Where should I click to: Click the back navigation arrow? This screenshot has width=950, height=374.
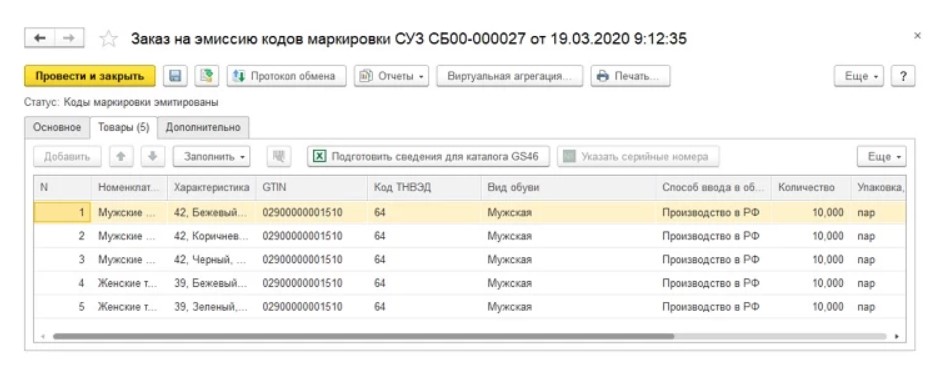click(40, 38)
